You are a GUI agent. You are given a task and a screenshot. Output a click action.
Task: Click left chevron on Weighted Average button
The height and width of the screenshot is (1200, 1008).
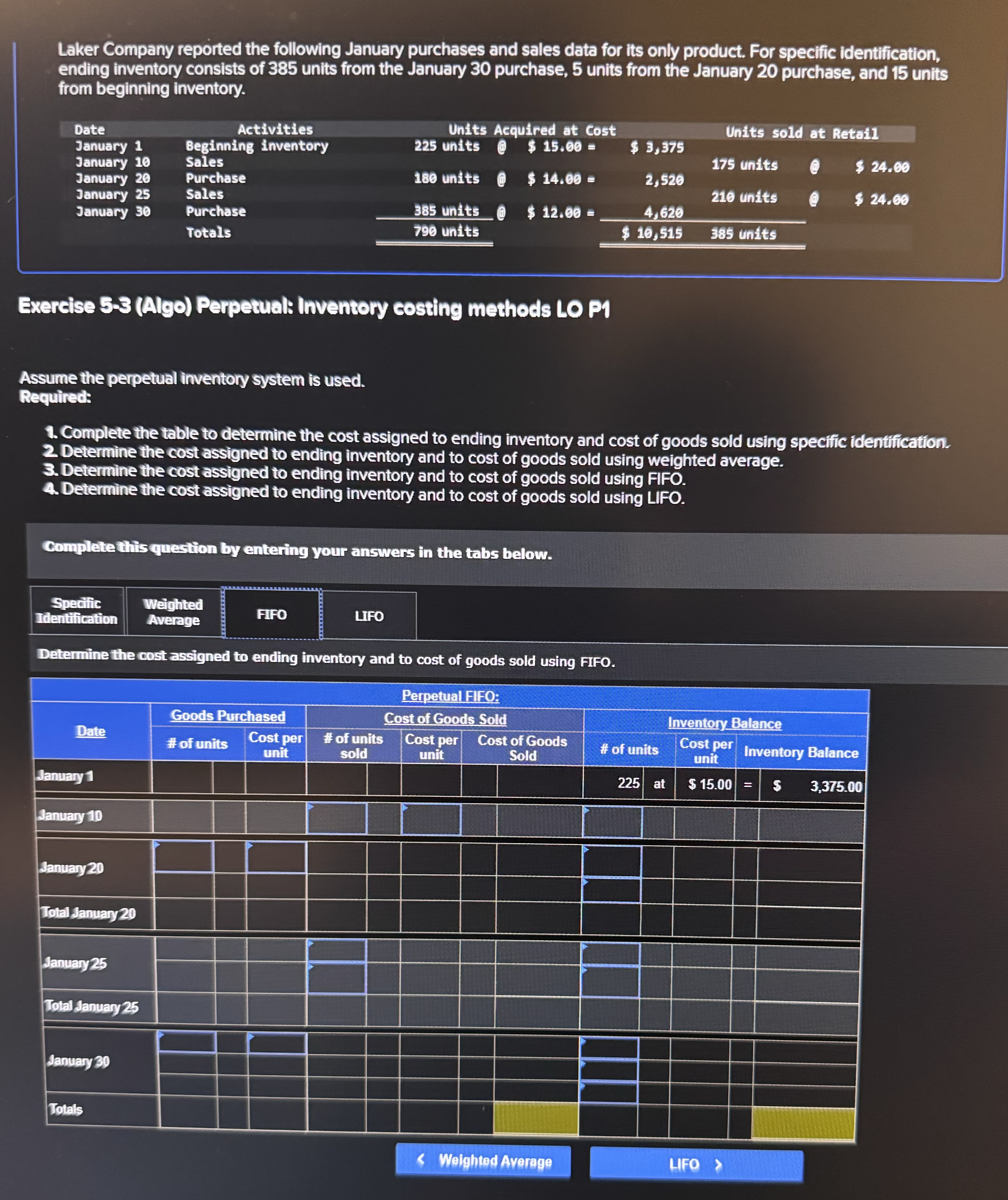421,1159
